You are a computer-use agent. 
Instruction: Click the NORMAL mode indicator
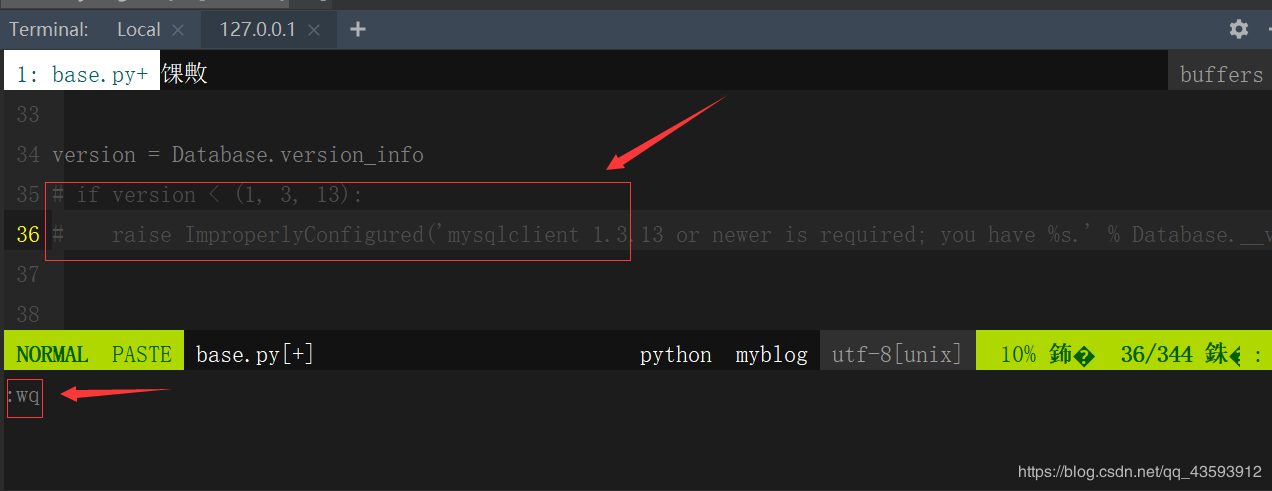pos(52,355)
